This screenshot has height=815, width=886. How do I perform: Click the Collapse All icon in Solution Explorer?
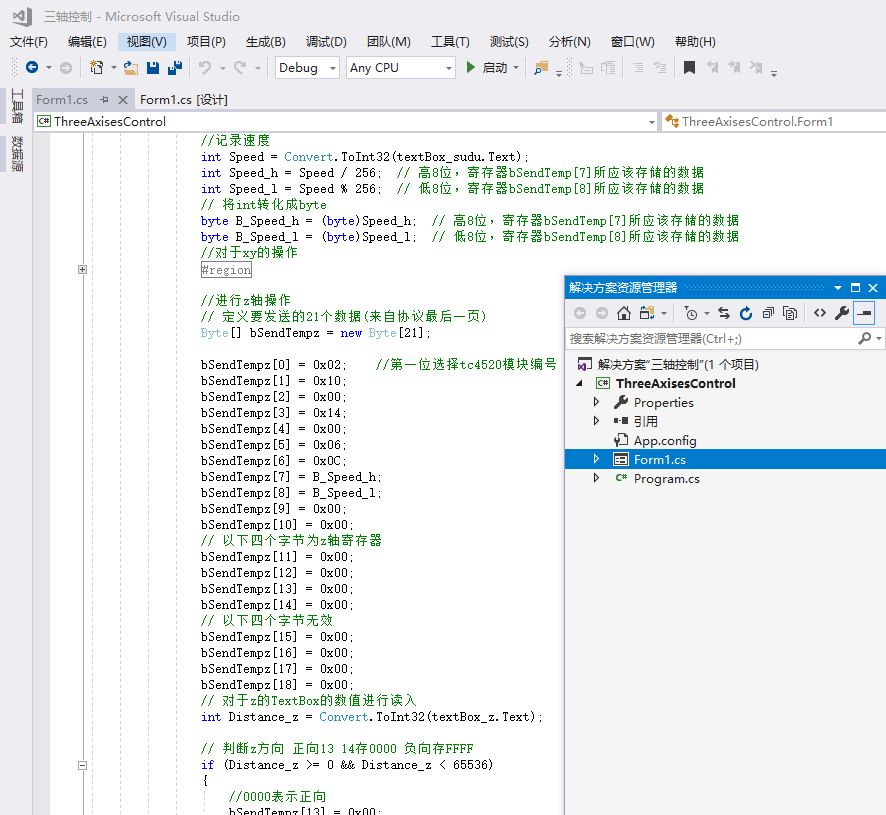point(768,313)
